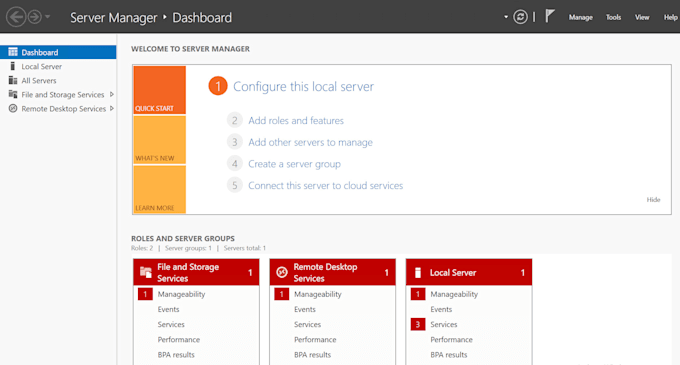
Task: Click the orange step 1 circle
Action: click(218, 86)
